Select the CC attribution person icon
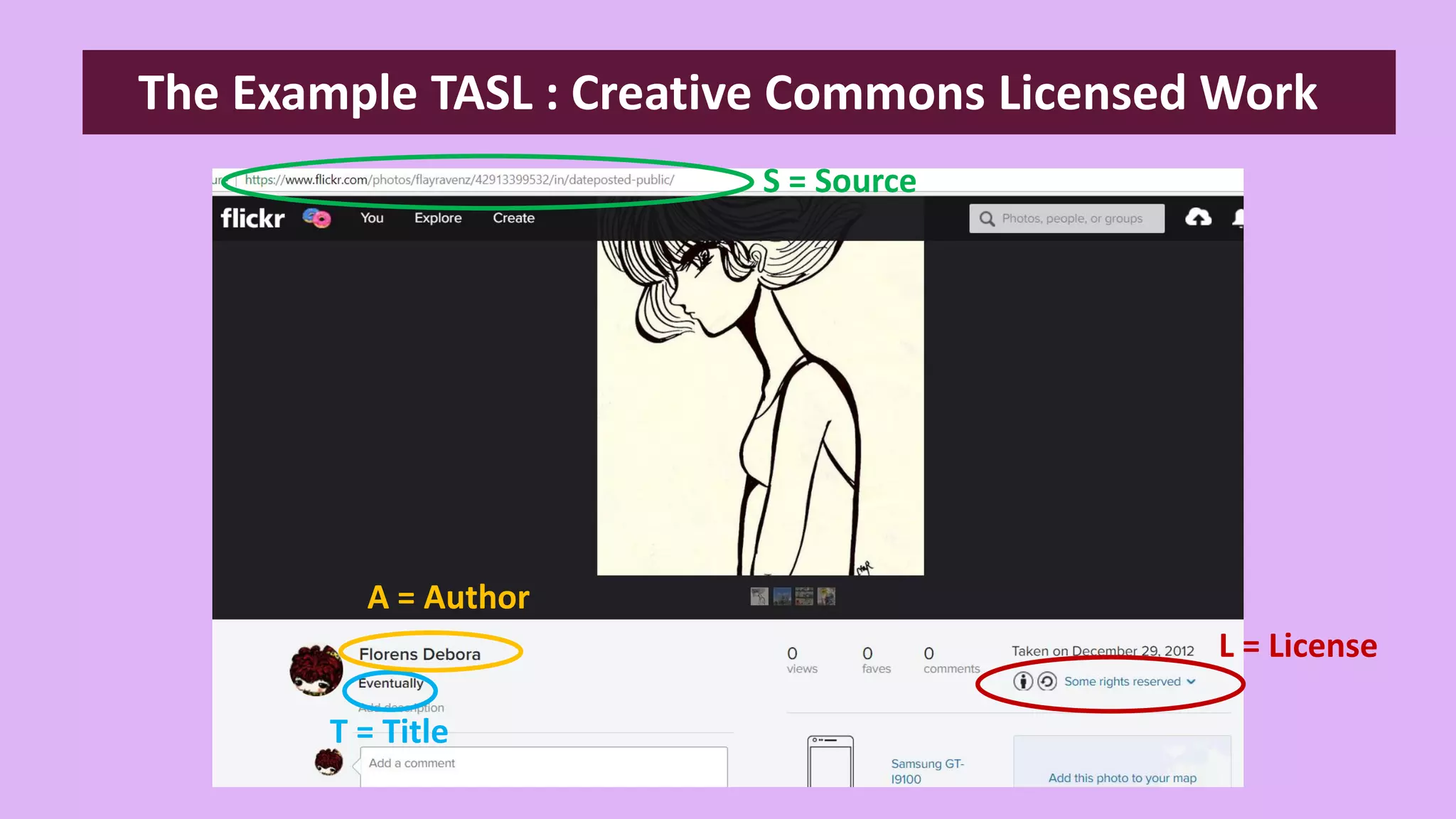1456x819 pixels. (x=1024, y=681)
